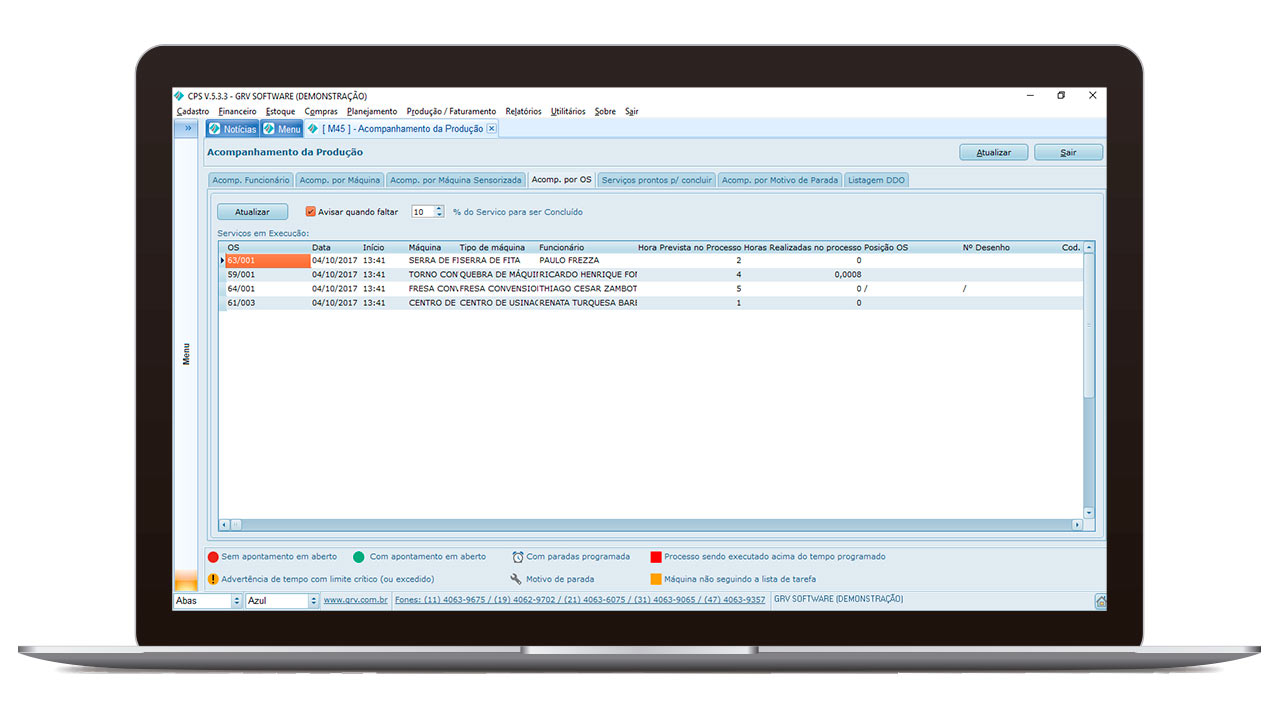Screen dimensions: 1280x720
Task: Select the OS 59/001 row cell
Action: (268, 274)
